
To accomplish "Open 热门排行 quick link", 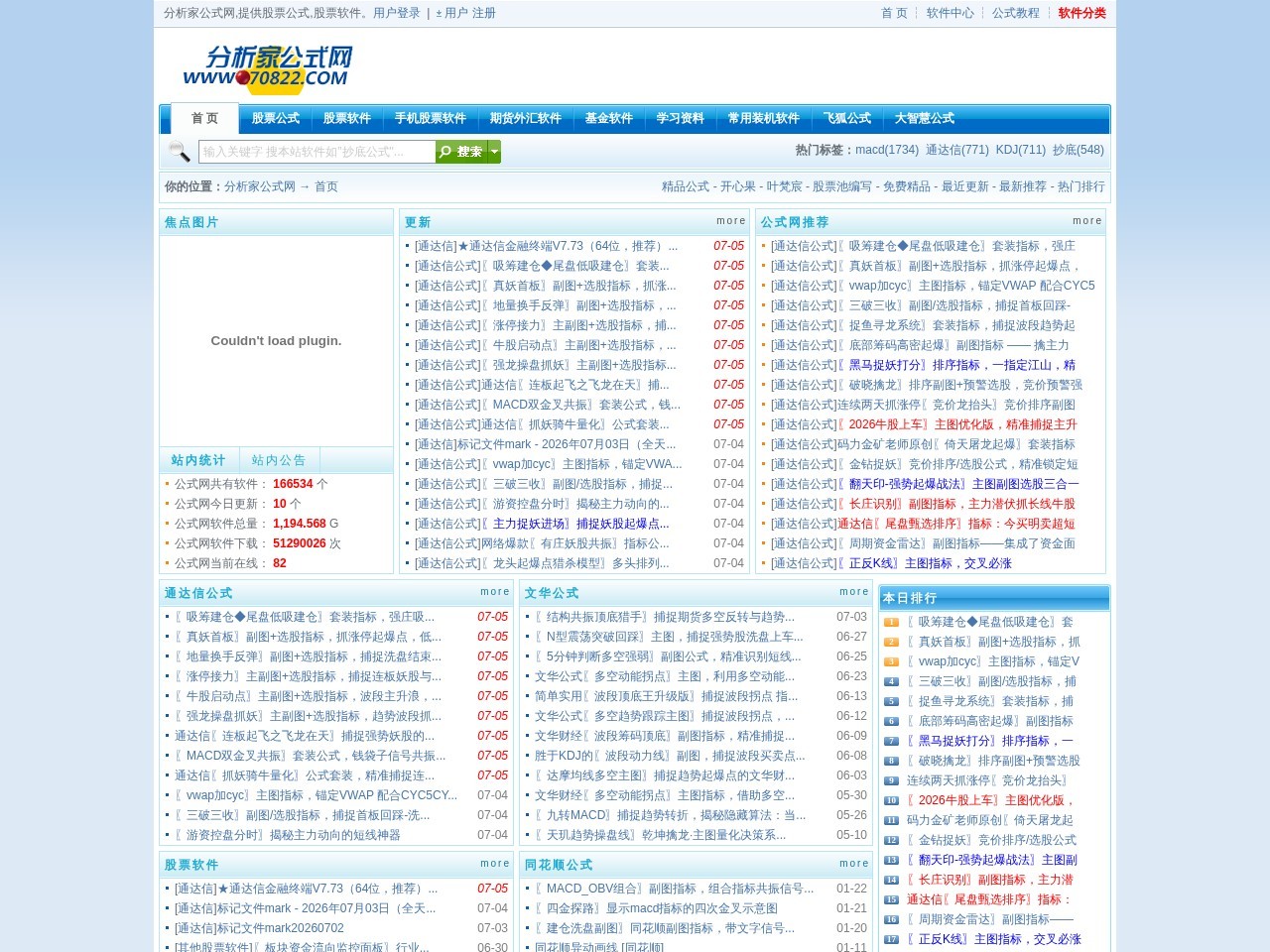I will [x=1080, y=186].
